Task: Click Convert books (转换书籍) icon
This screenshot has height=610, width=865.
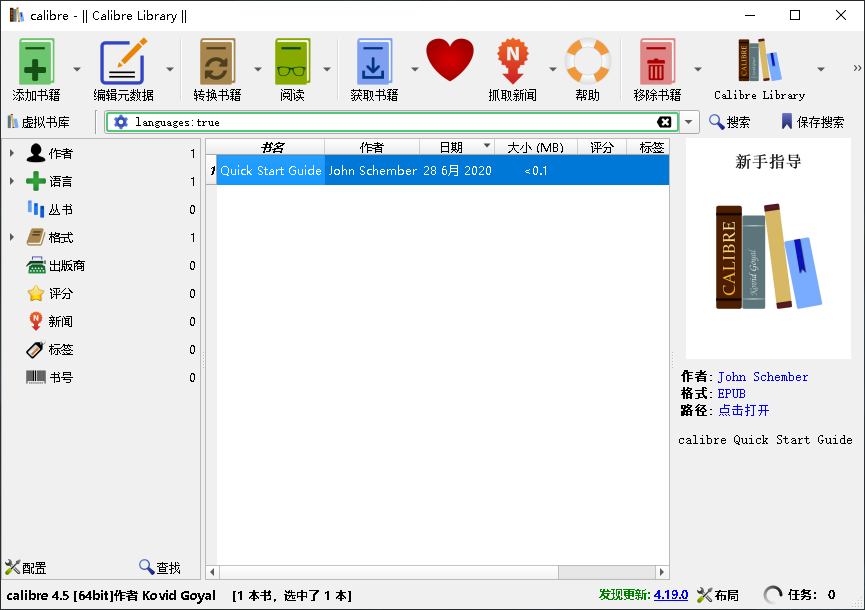Action: click(217, 61)
